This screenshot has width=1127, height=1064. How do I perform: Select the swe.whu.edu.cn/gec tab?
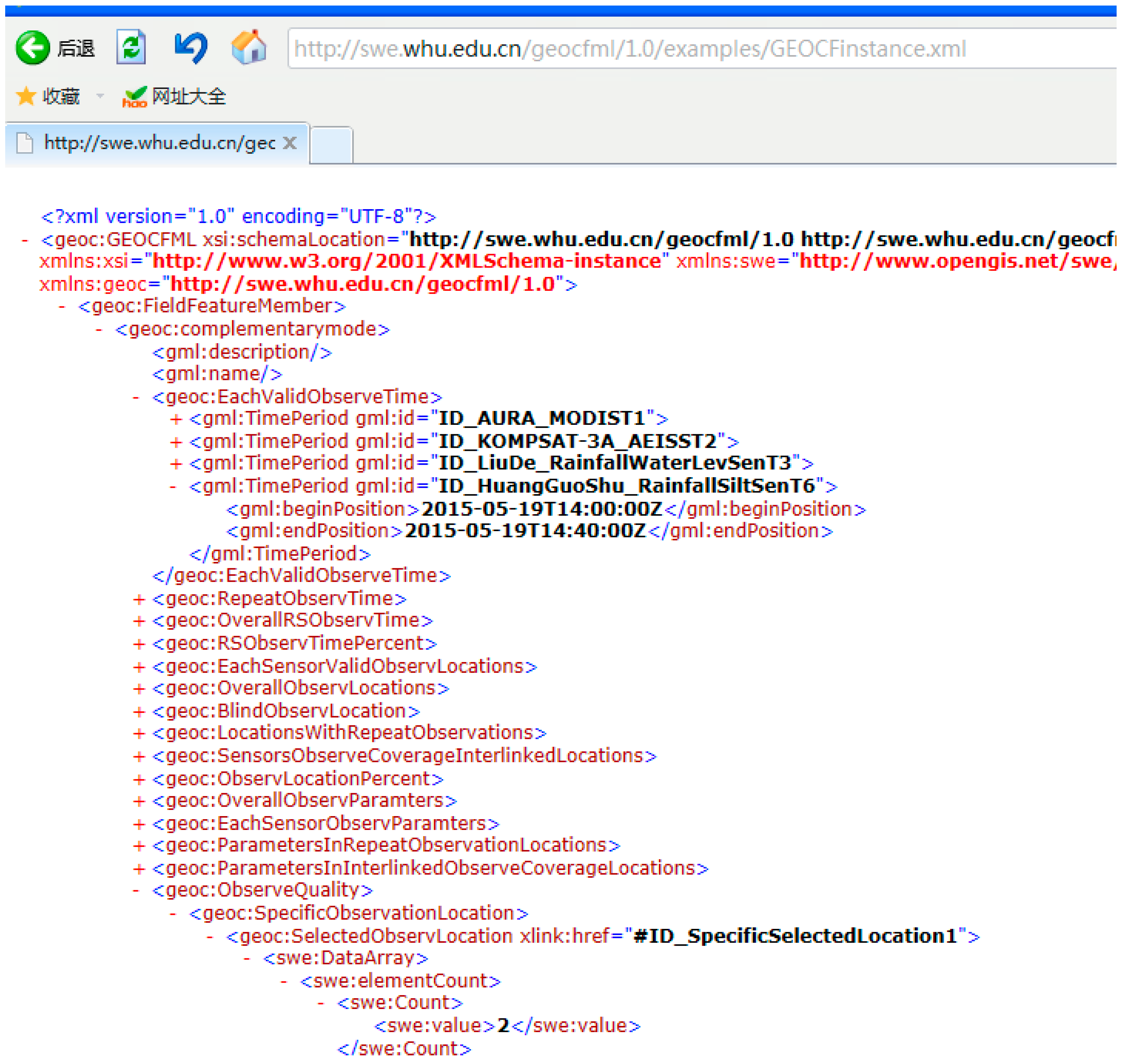[x=159, y=143]
